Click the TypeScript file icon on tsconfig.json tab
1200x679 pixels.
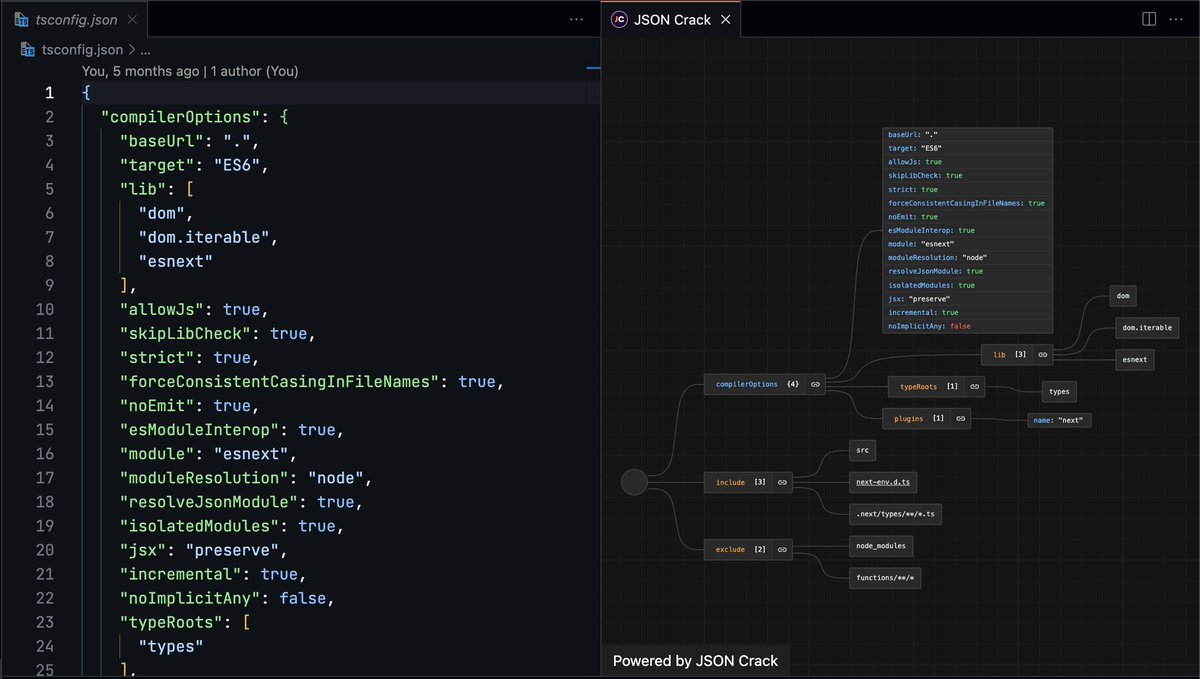pos(20,18)
